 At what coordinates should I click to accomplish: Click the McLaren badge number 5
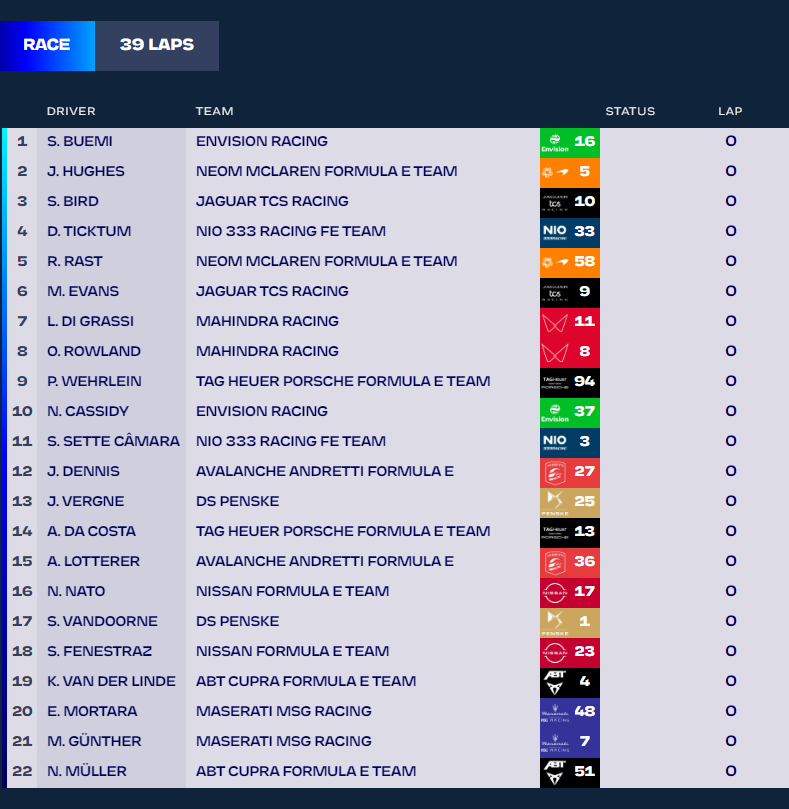pyautogui.click(x=570, y=172)
